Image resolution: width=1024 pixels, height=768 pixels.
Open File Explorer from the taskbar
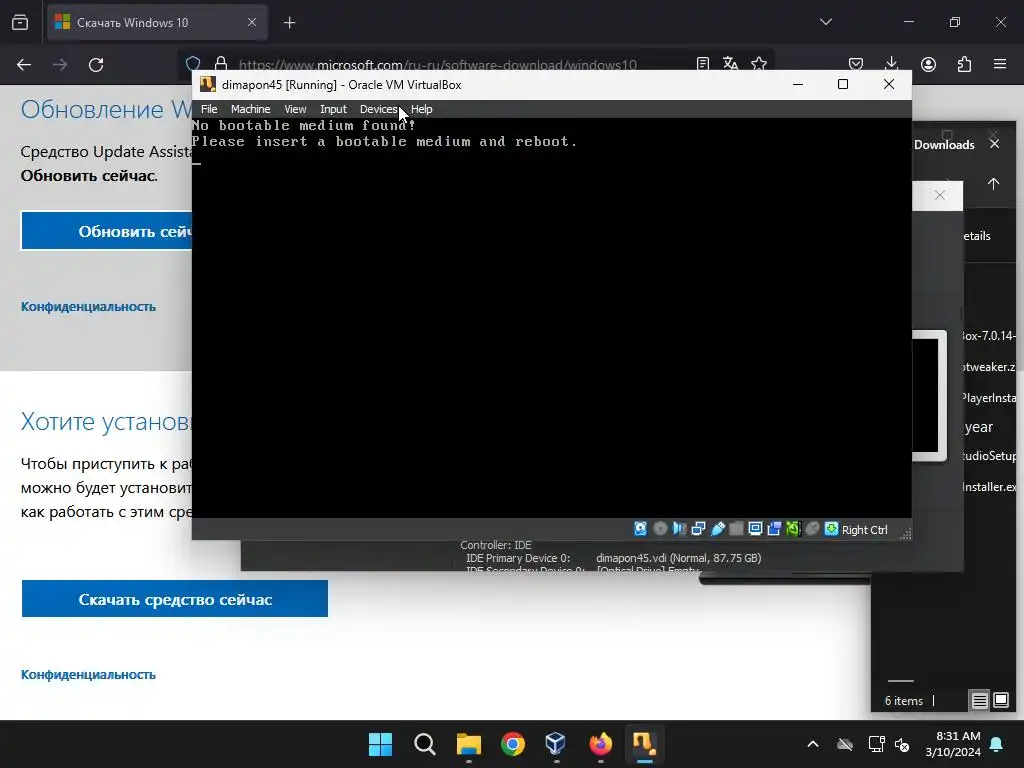pos(468,744)
